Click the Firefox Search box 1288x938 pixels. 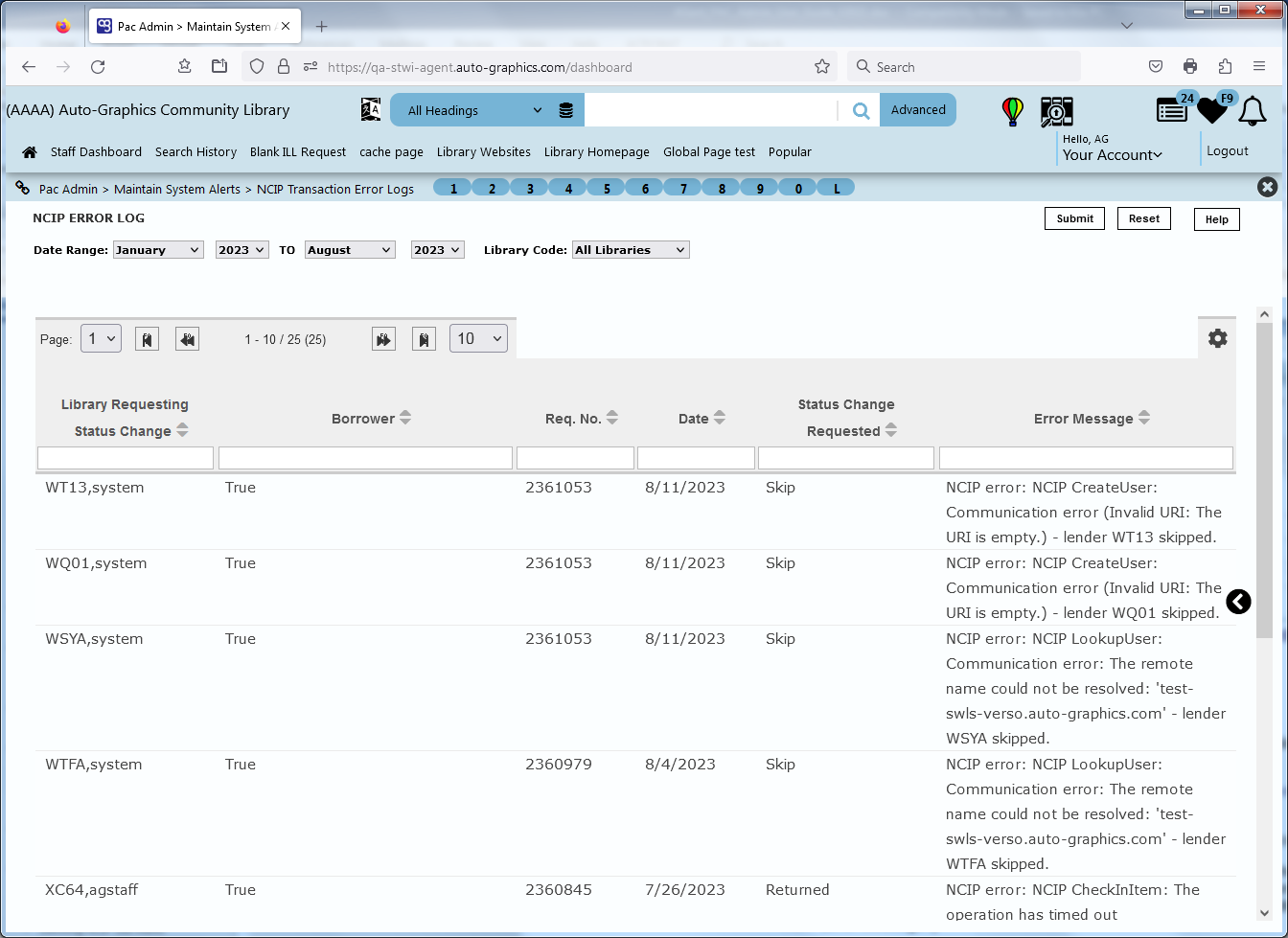tap(964, 67)
